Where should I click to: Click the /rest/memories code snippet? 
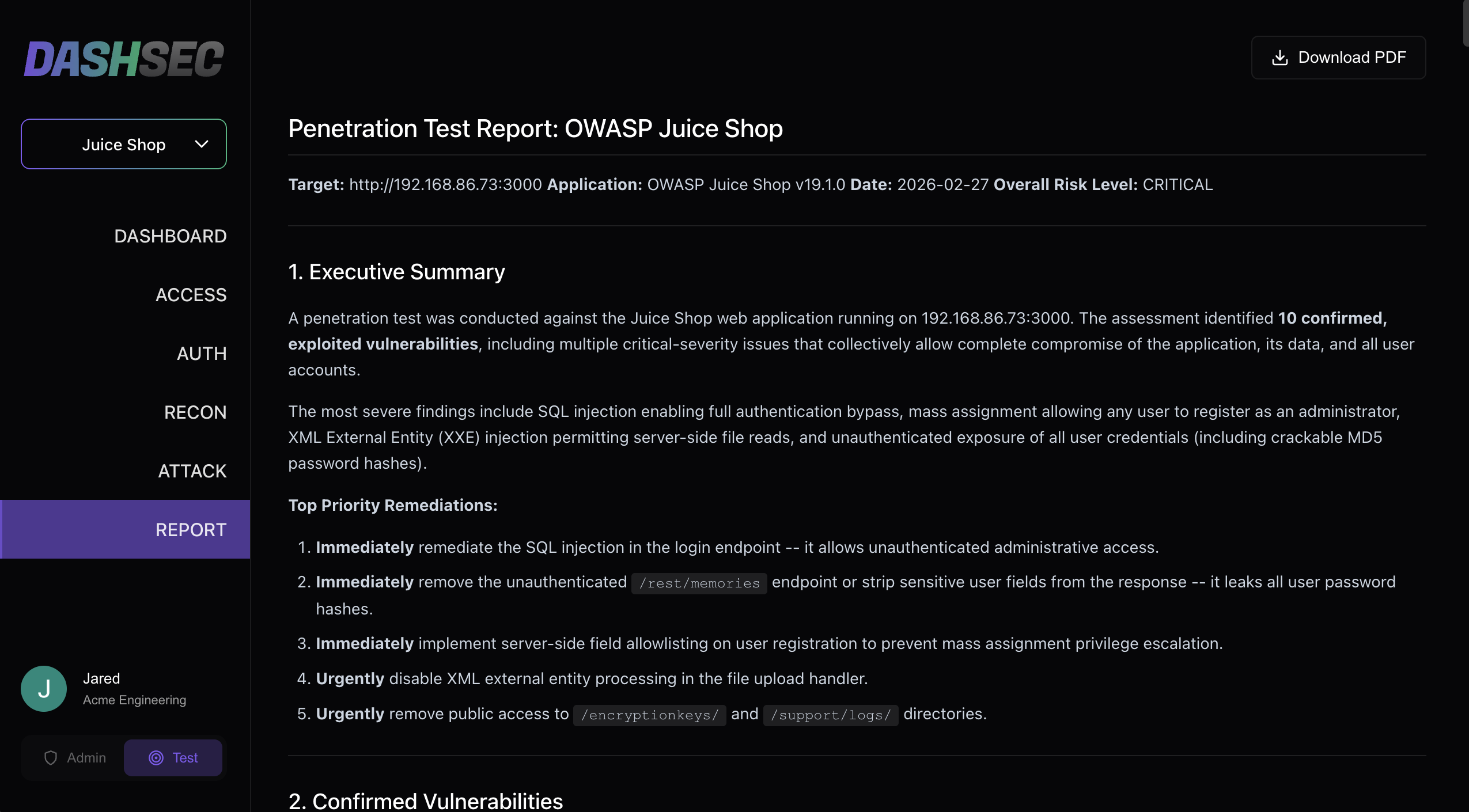[x=699, y=583]
